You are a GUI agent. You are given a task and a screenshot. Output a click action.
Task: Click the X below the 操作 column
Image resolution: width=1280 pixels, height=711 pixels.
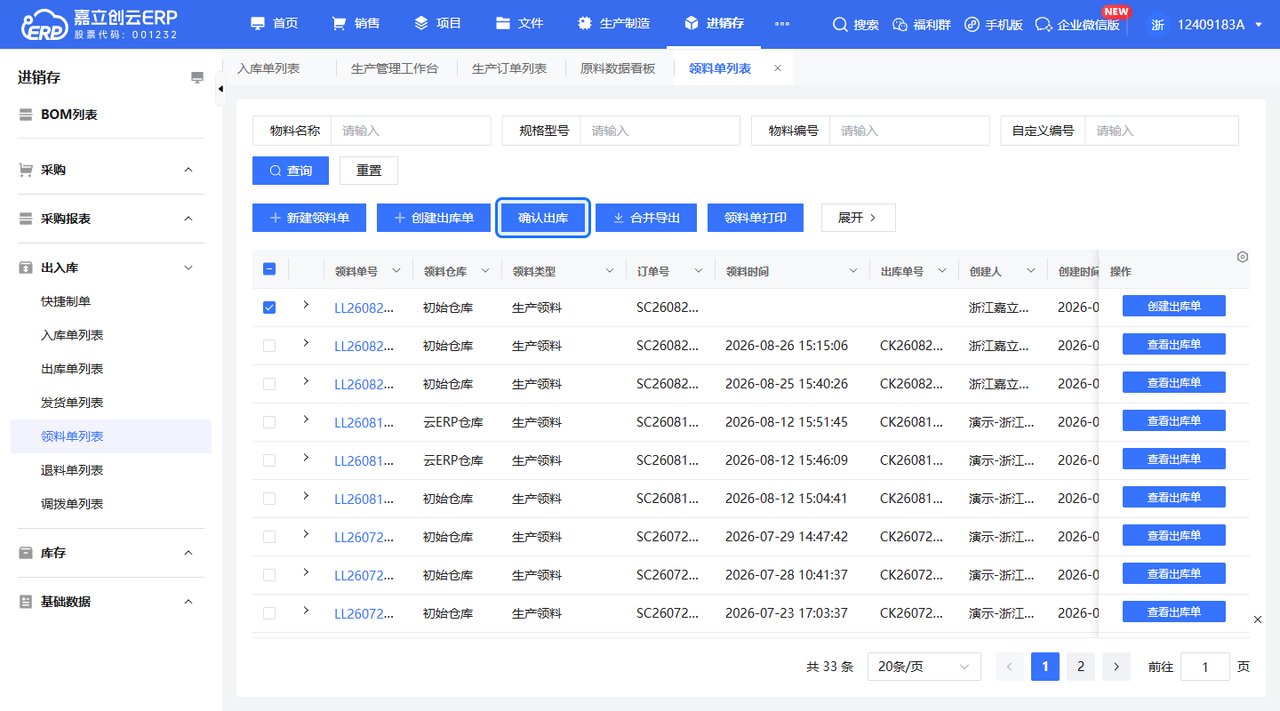(x=1258, y=620)
